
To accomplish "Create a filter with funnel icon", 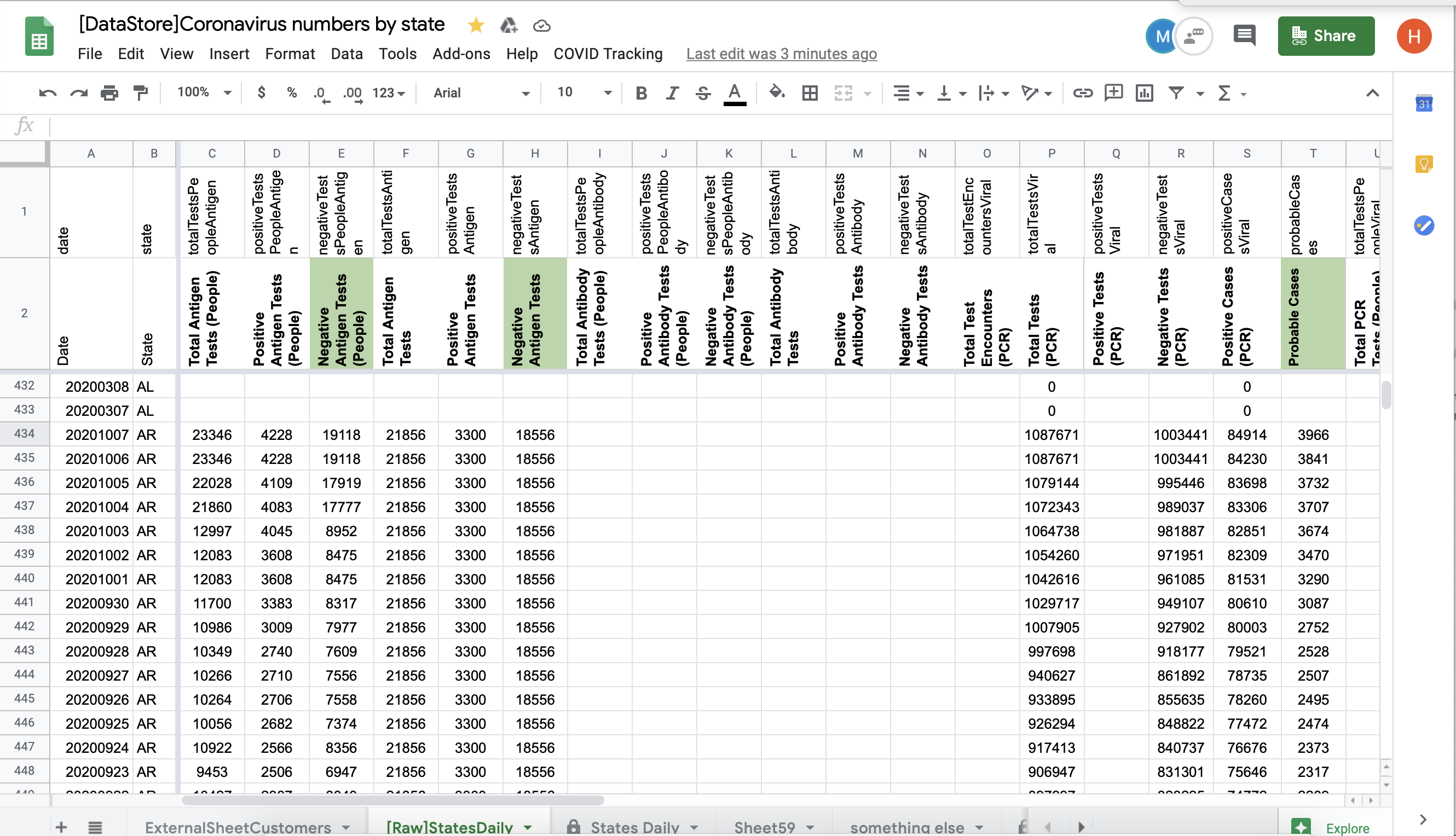I will (1176, 93).
